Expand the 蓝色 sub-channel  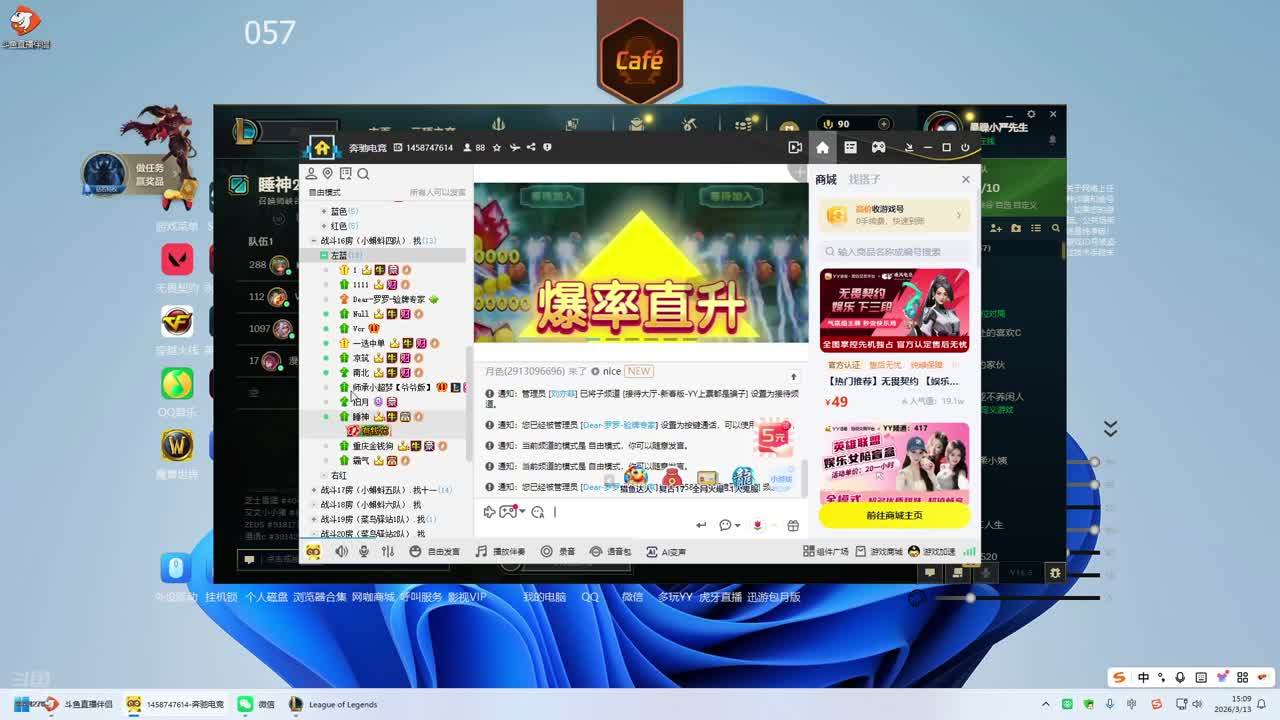pos(323,212)
